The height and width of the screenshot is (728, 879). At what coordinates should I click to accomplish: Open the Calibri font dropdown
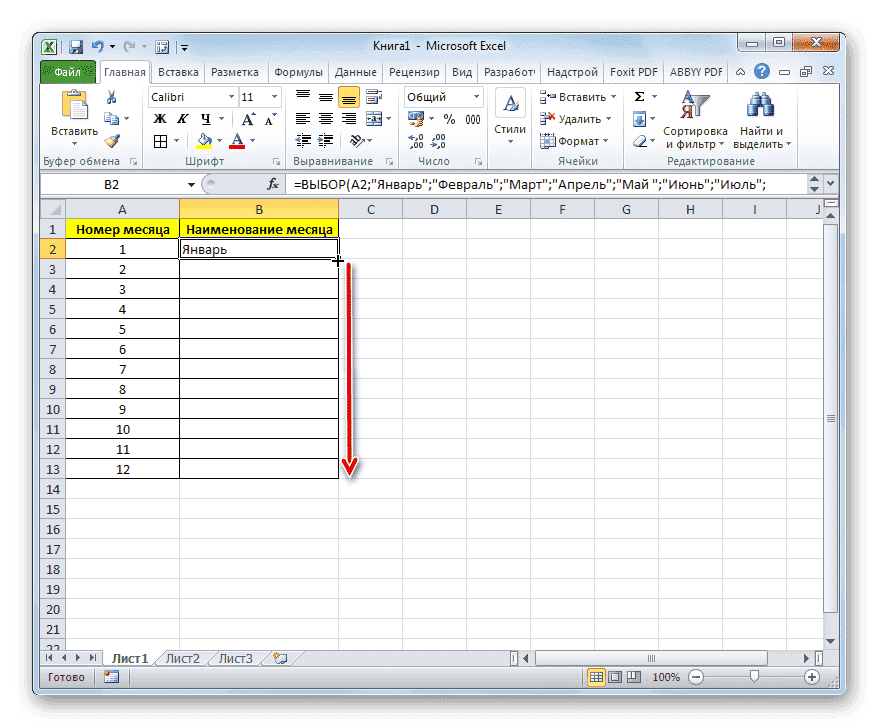click(231, 97)
